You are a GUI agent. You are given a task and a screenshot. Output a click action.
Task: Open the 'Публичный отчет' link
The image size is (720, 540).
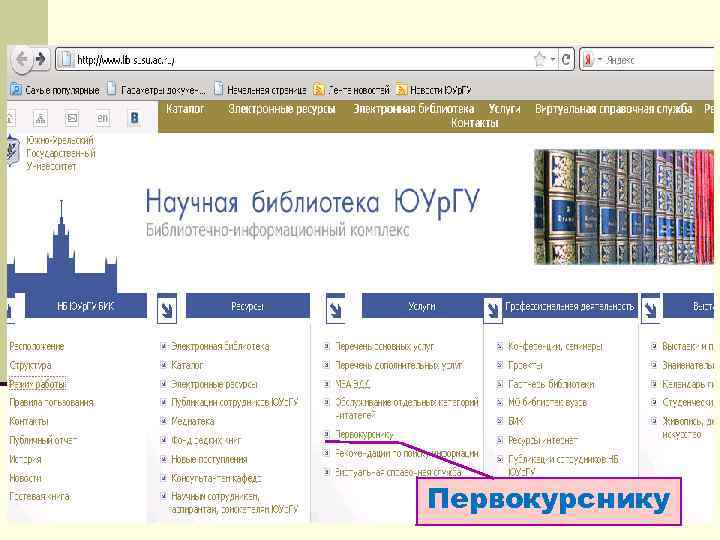point(43,440)
